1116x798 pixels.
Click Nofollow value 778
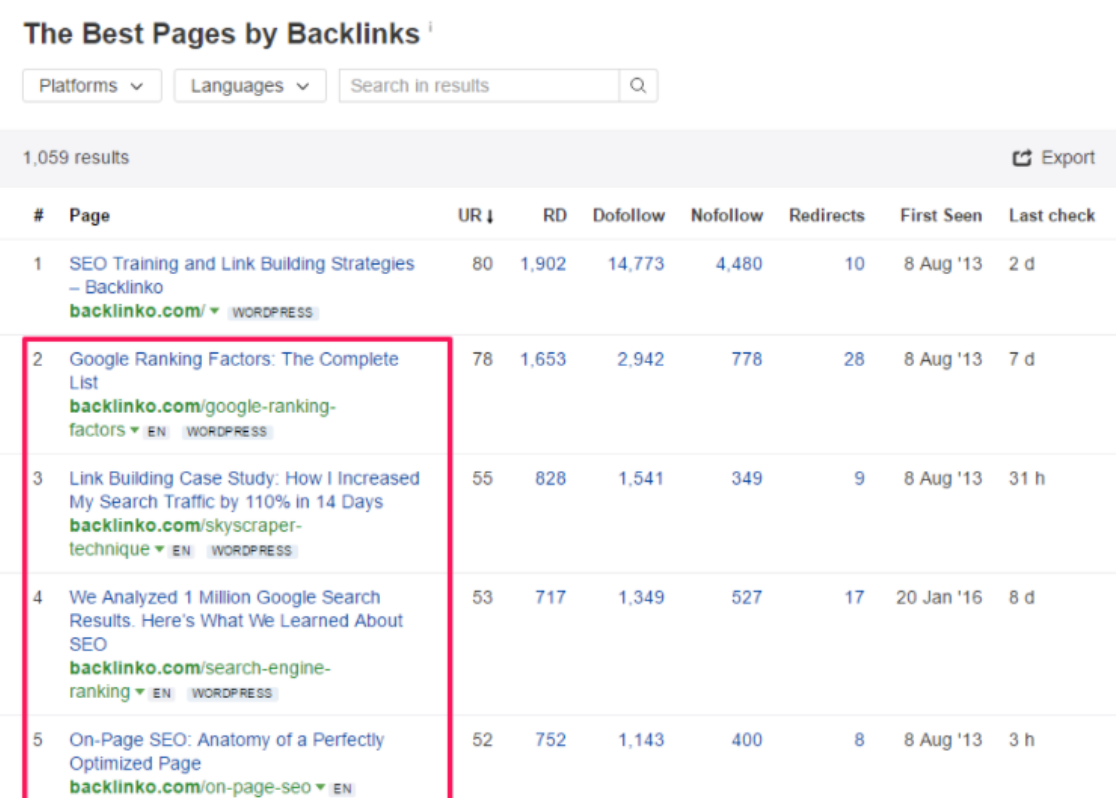click(747, 359)
